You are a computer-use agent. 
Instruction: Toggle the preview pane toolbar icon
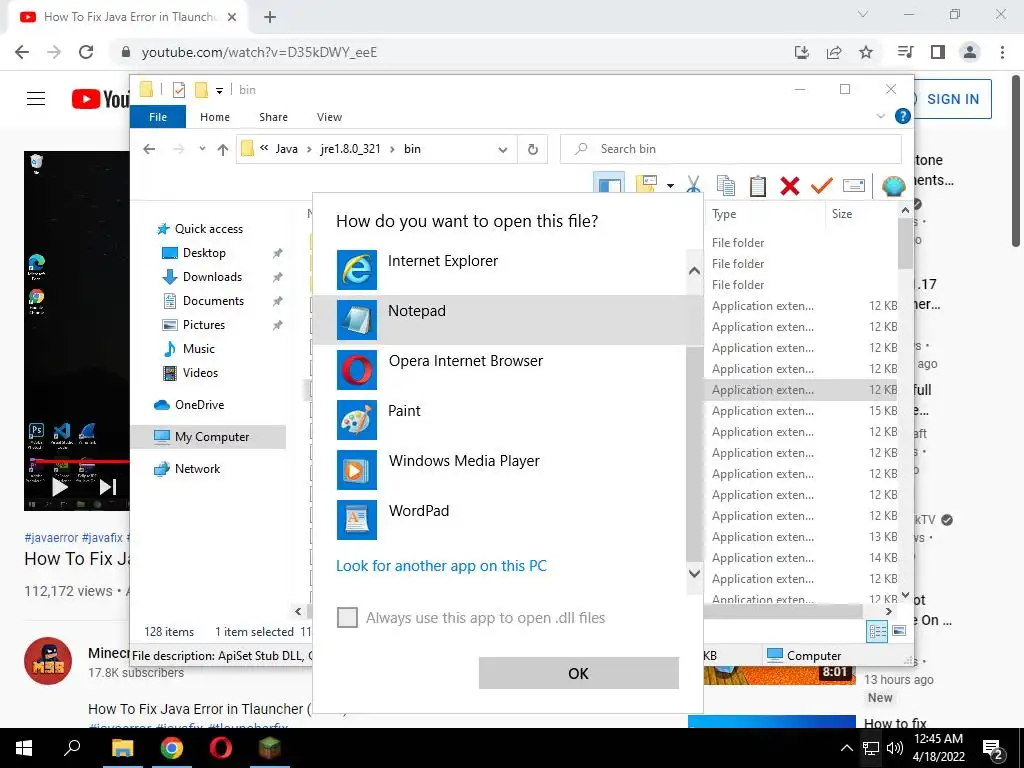coord(609,184)
